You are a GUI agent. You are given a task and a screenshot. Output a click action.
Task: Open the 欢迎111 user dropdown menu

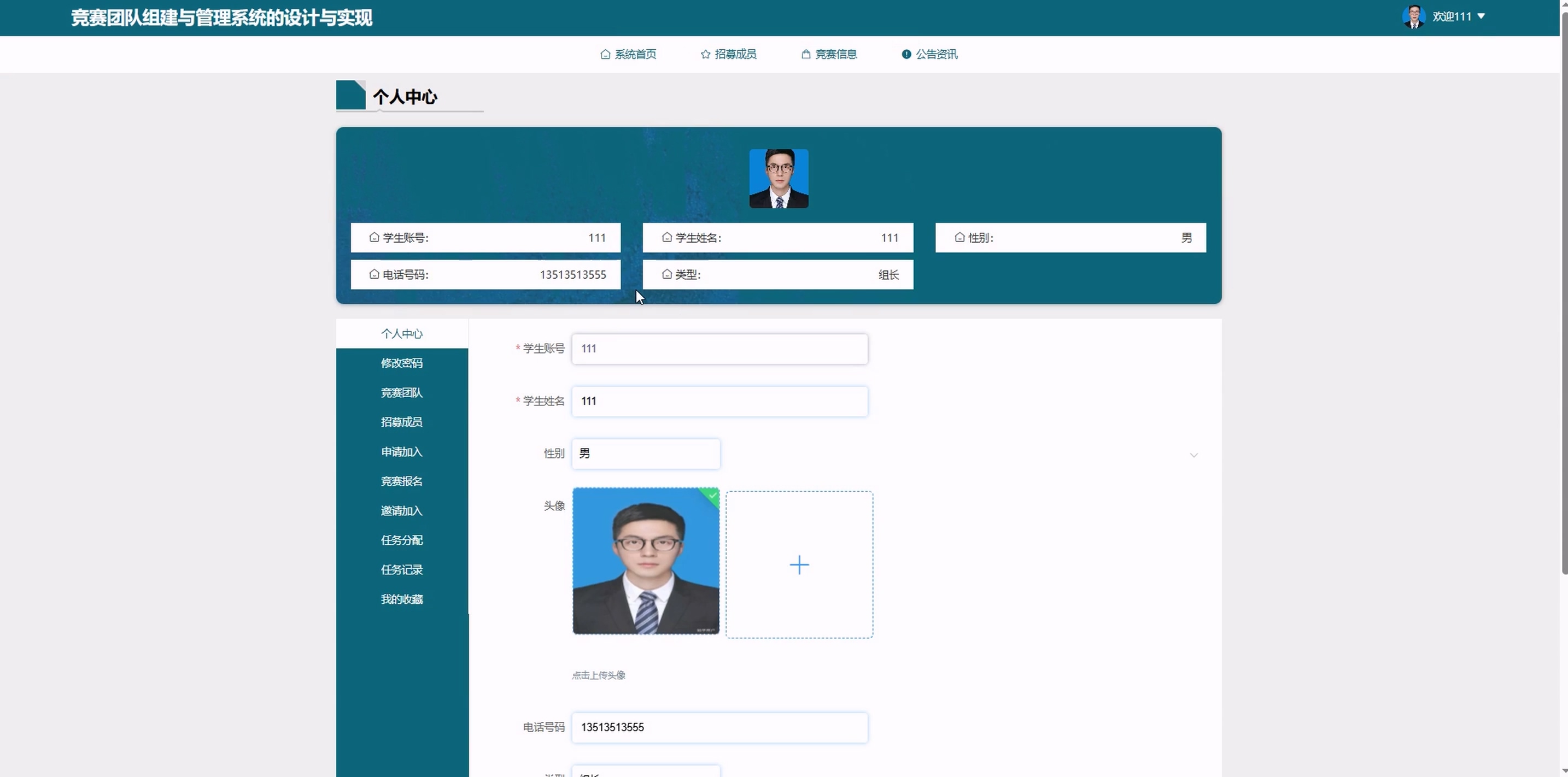(x=1459, y=16)
